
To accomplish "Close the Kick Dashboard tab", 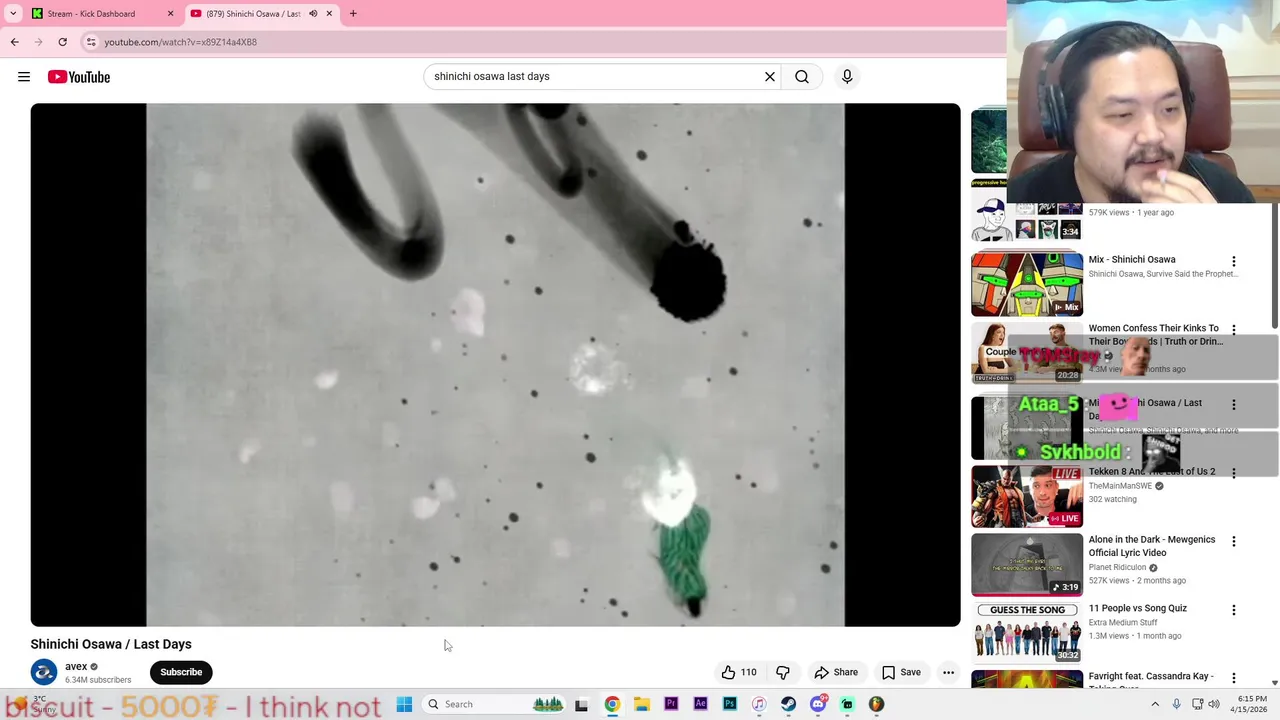I will [170, 14].
